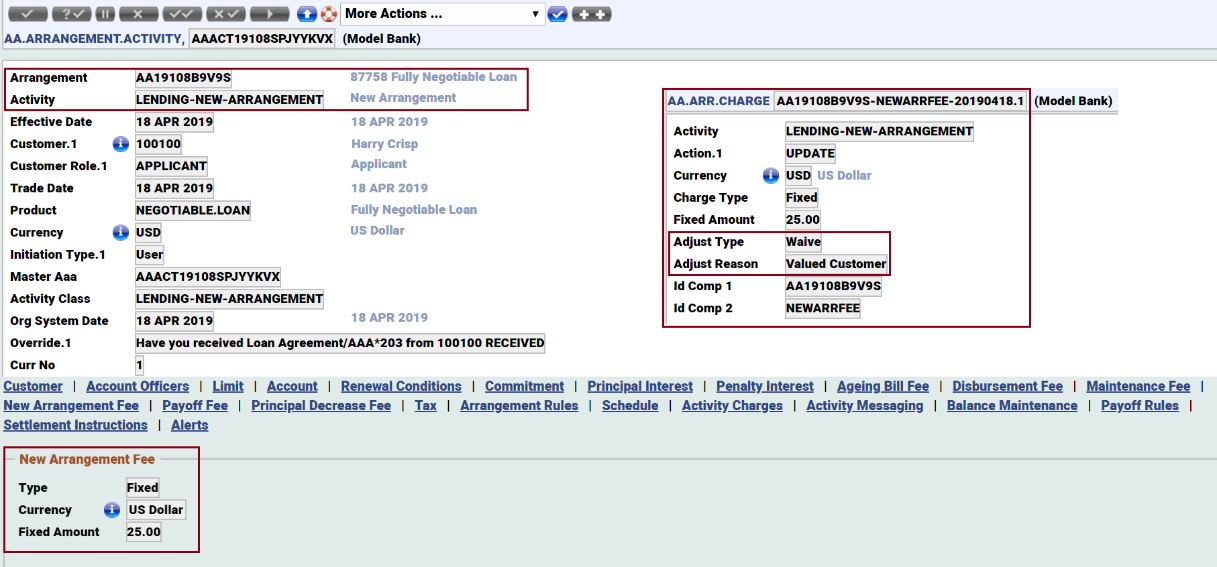The height and width of the screenshot is (567, 1217).
Task: Click the Adjust Reason Valued Customer field
Action: (836, 264)
